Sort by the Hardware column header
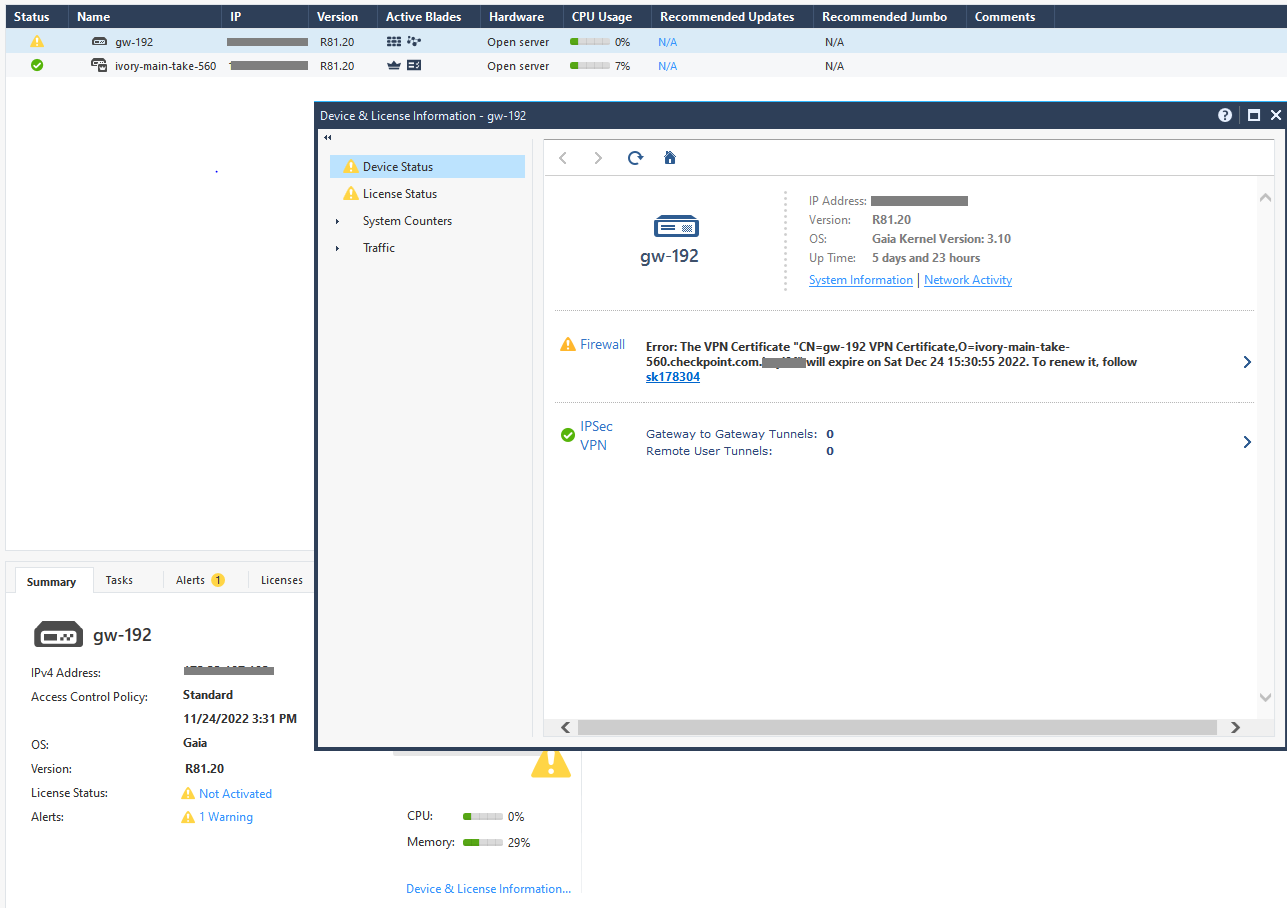This screenshot has height=908, width=1287. pyautogui.click(x=522, y=17)
